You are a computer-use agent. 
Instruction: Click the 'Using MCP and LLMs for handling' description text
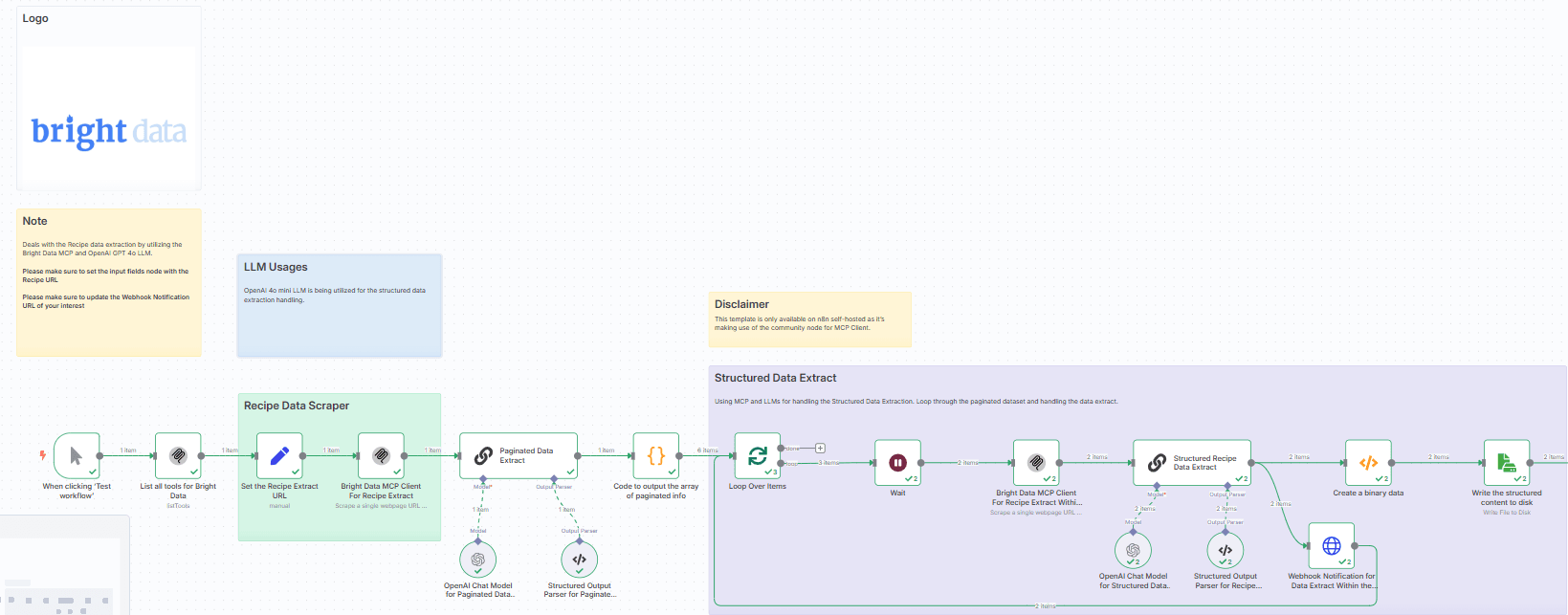[916, 402]
